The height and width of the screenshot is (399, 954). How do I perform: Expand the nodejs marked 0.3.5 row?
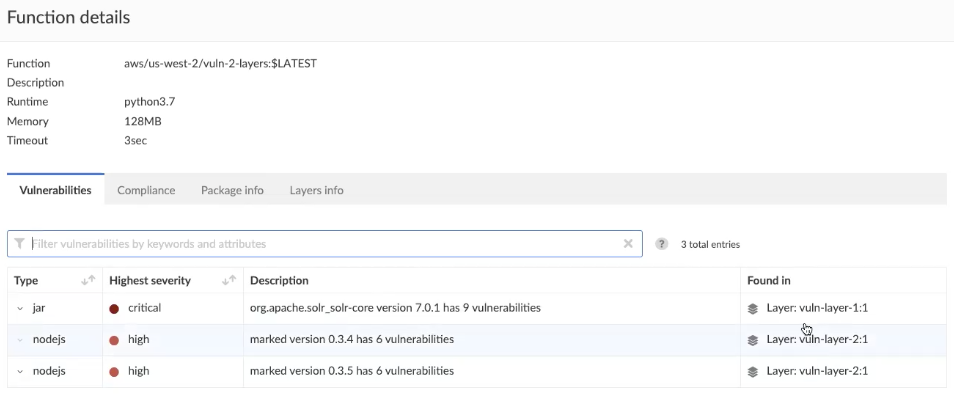pyautogui.click(x=19, y=371)
